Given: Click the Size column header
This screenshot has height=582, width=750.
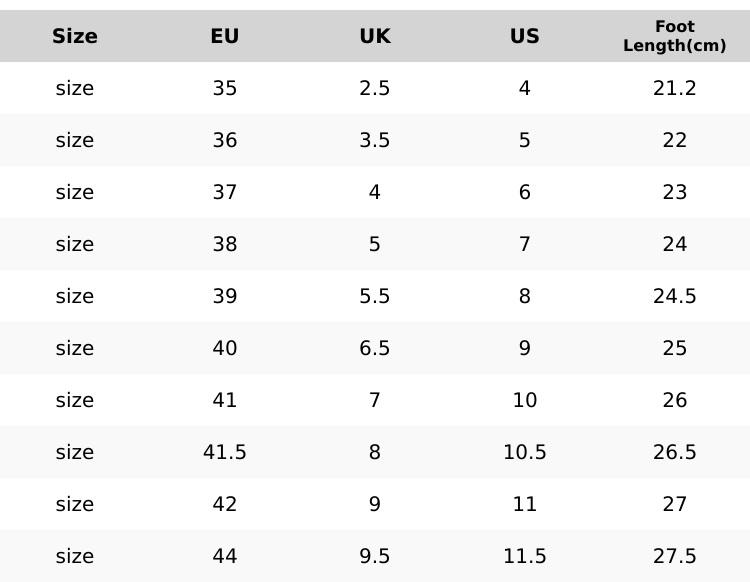Looking at the screenshot, I should pos(75,36).
